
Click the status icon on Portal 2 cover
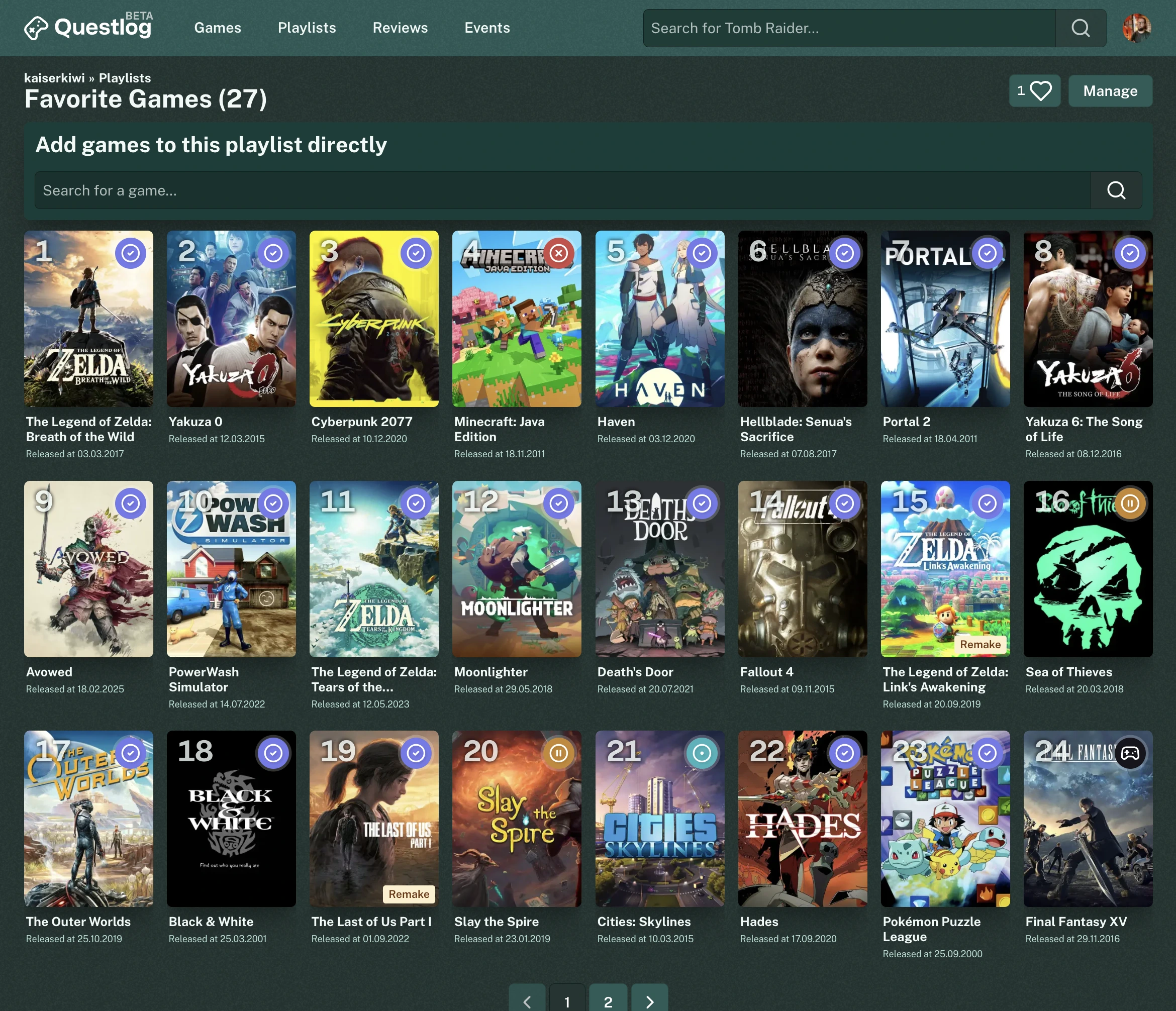click(988, 253)
